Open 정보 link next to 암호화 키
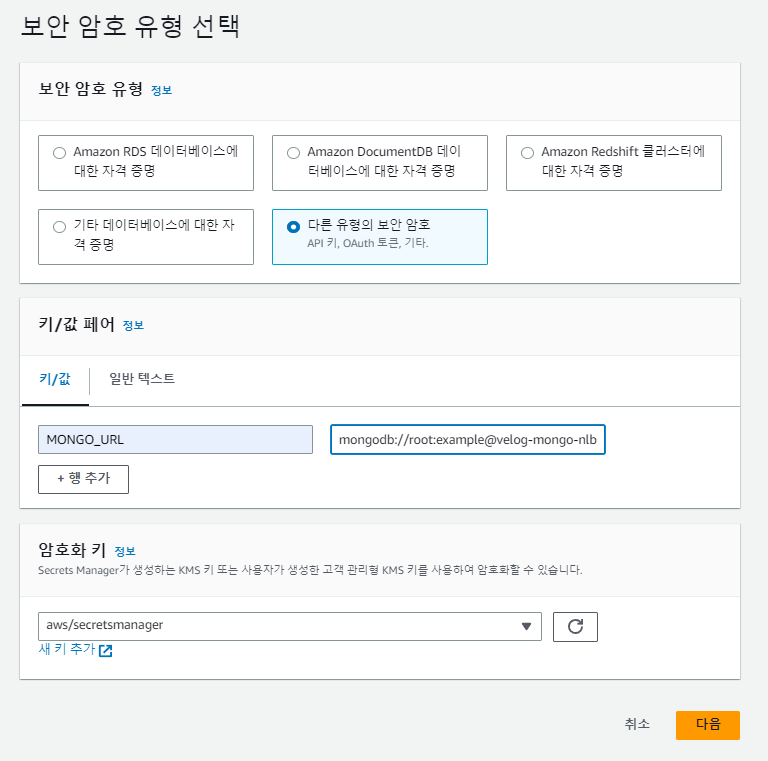The height and width of the screenshot is (761, 768). [x=125, y=551]
